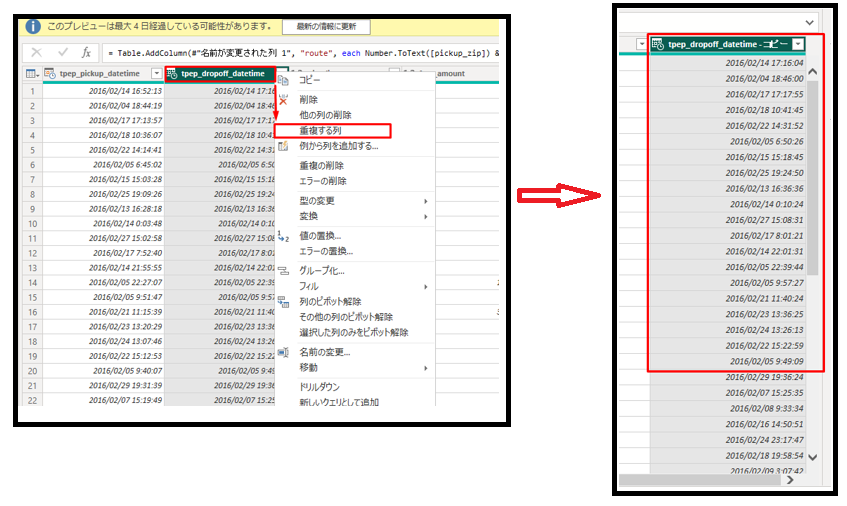The height and width of the screenshot is (506, 847).
Task: Choose 他の列の削除 in the context menu
Action: (325, 115)
